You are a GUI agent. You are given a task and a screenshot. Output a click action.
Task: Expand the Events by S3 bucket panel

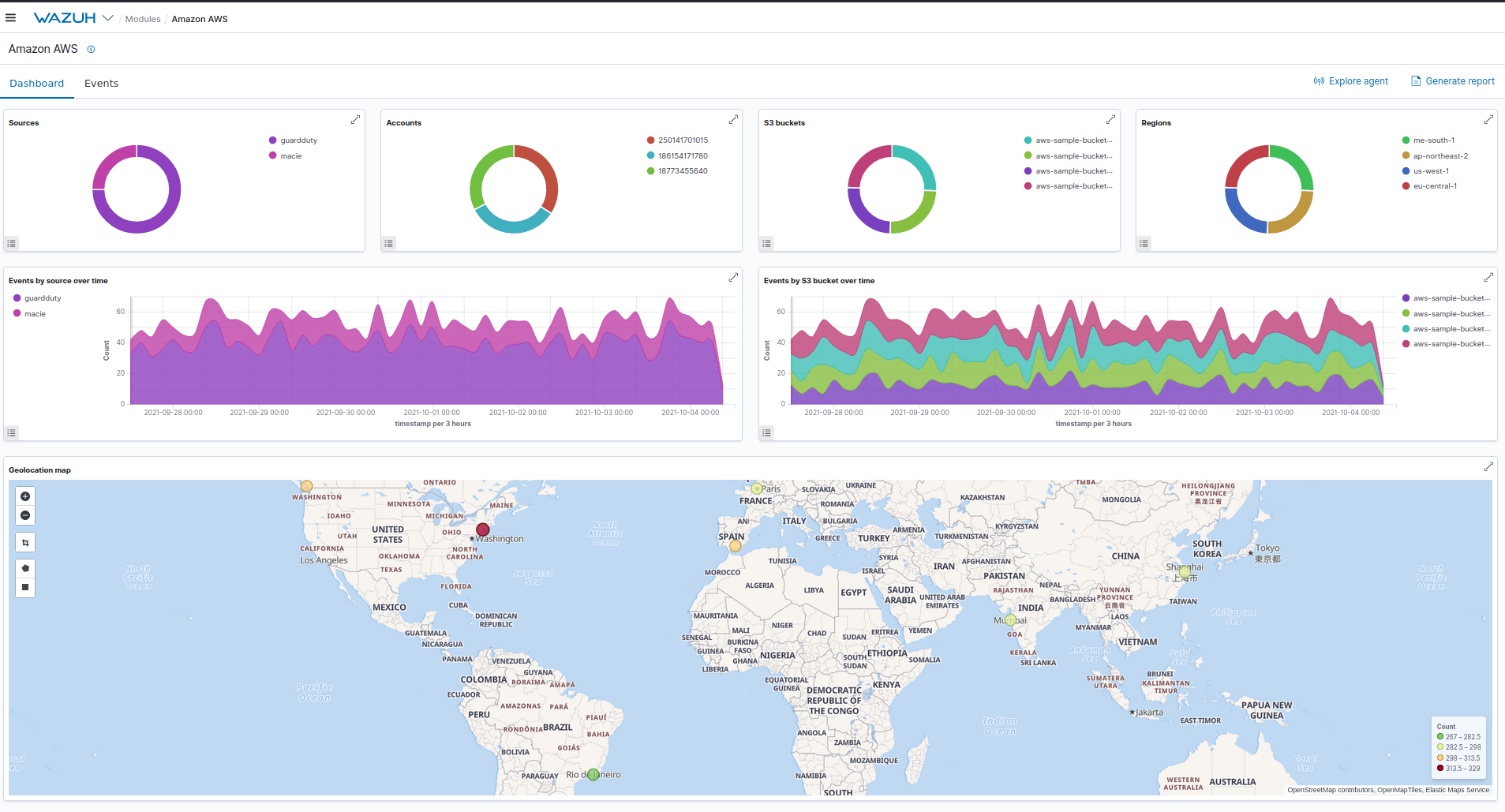point(1488,277)
